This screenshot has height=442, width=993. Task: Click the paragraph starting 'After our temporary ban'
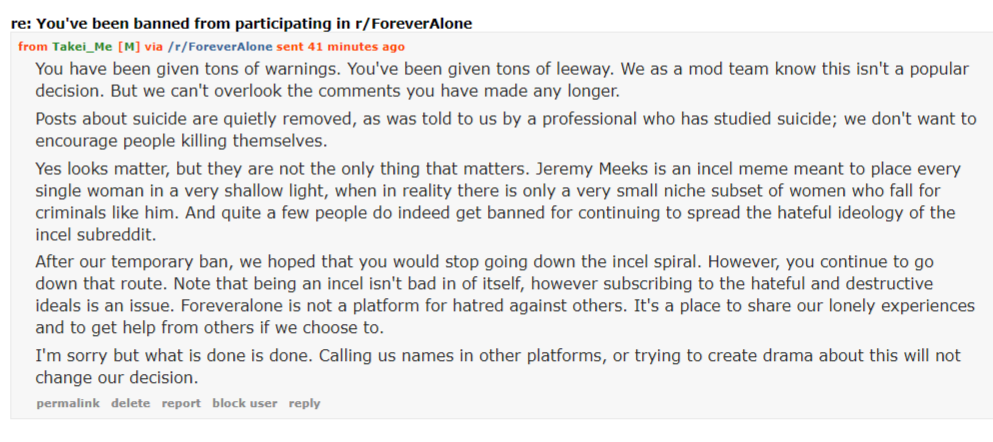coord(505,294)
